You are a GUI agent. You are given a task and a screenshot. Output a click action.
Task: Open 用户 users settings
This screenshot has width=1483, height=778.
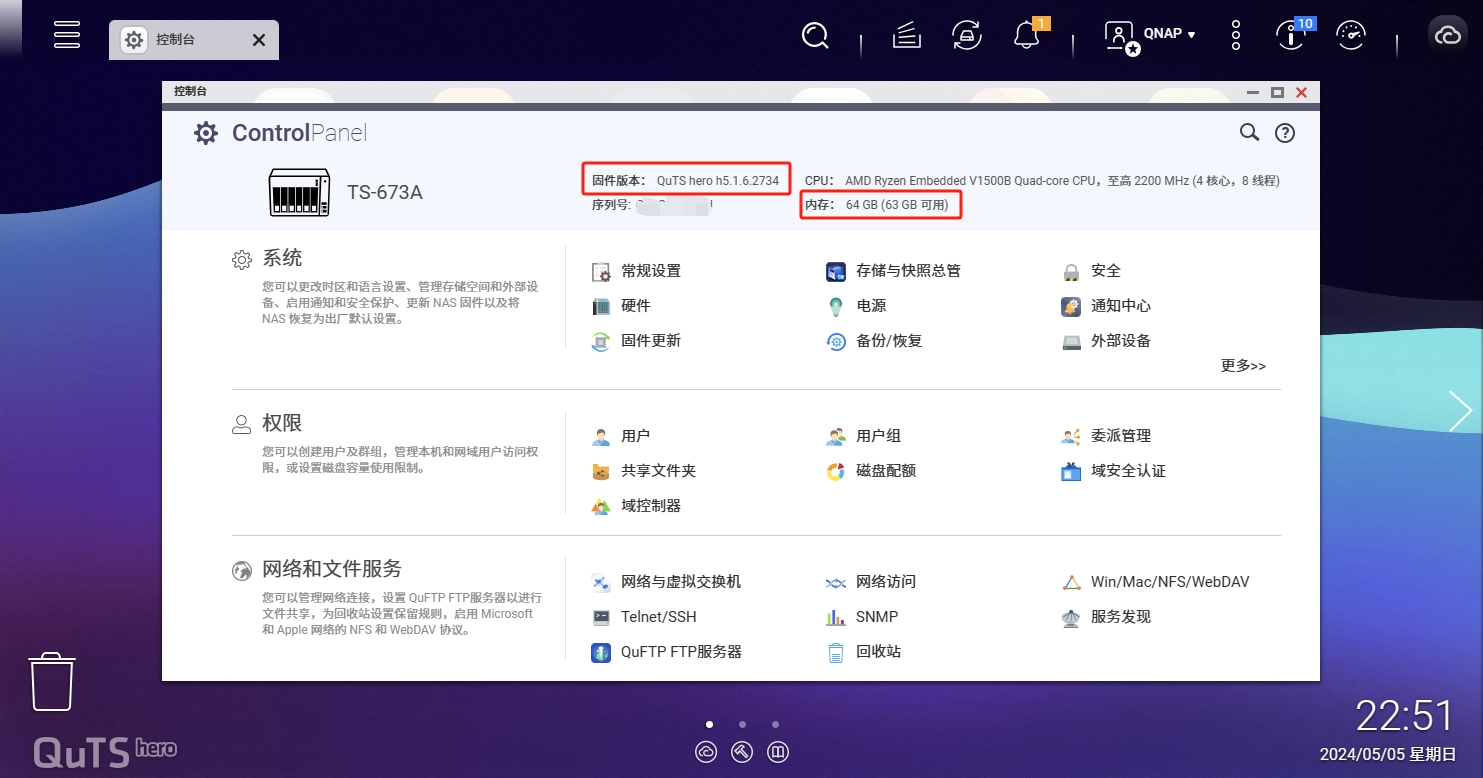[x=621, y=436]
